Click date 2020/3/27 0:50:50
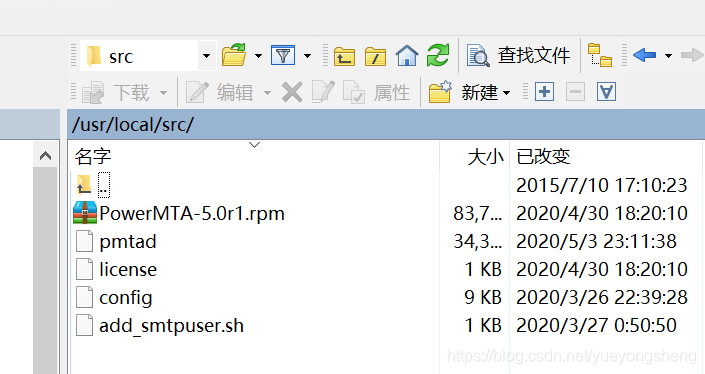The image size is (705, 374). (x=596, y=325)
